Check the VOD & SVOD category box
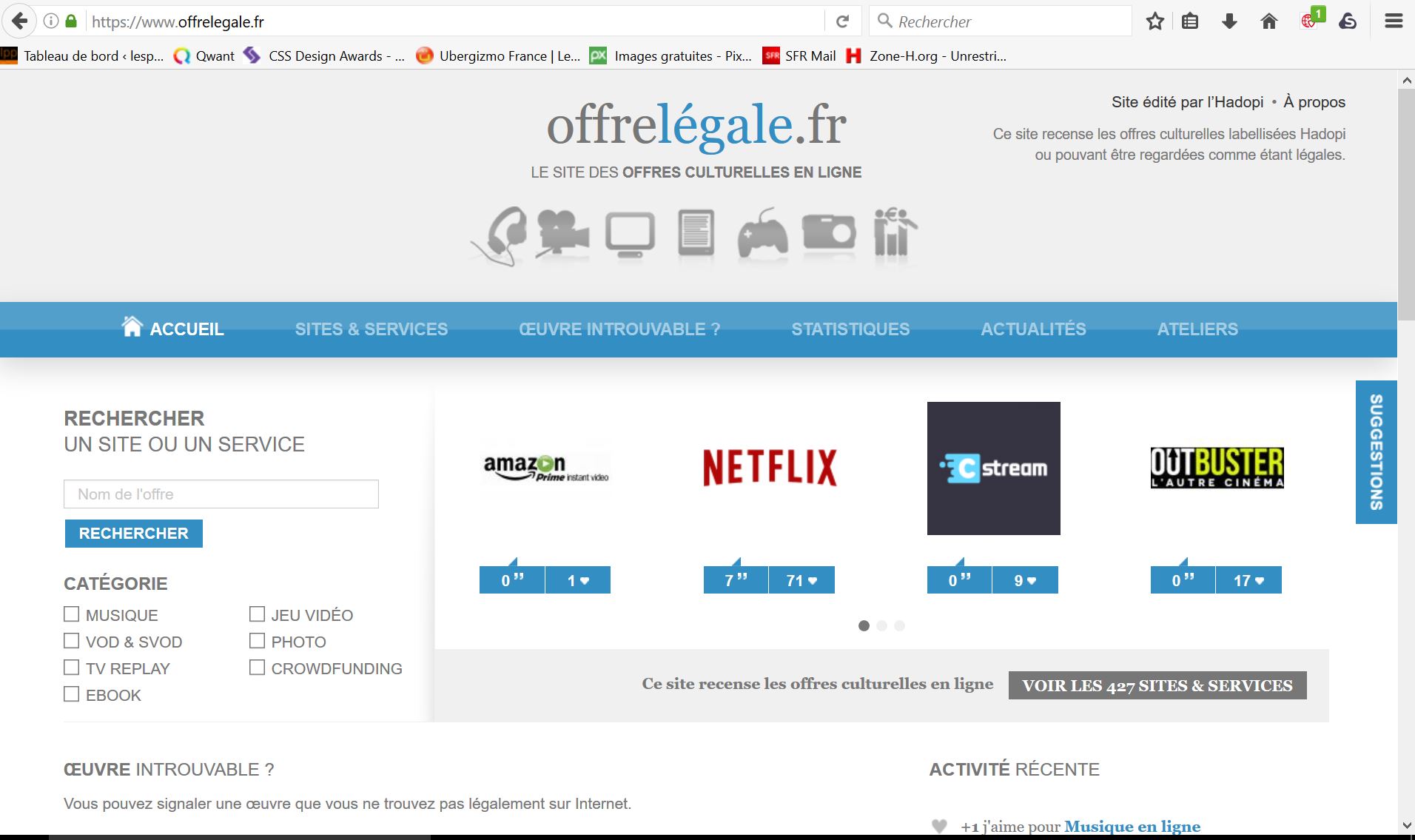Viewport: 1415px width, 840px height. point(71,641)
